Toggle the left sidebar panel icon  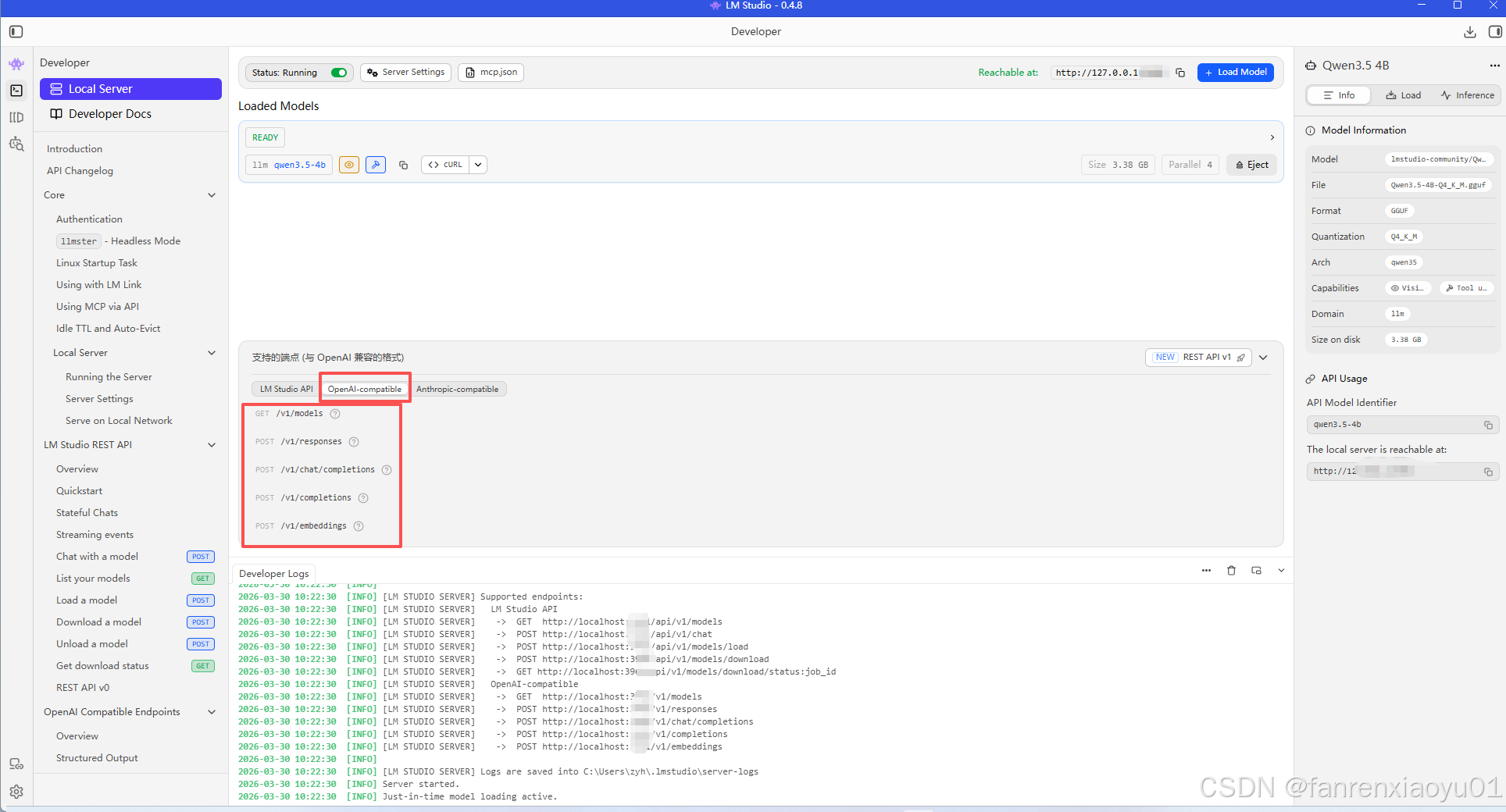[x=16, y=31]
